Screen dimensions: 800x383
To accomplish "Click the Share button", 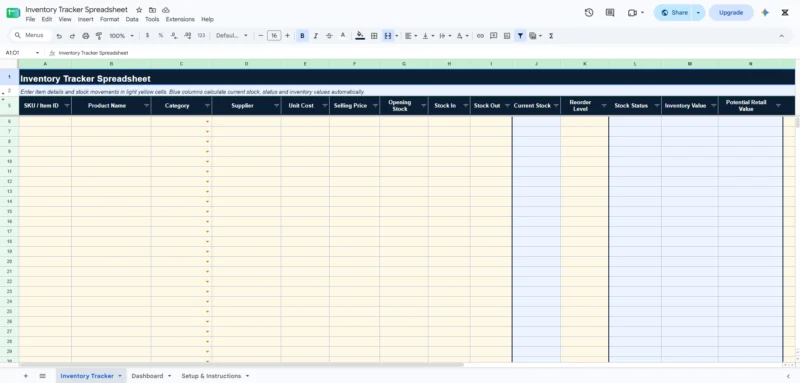I will click(673, 13).
